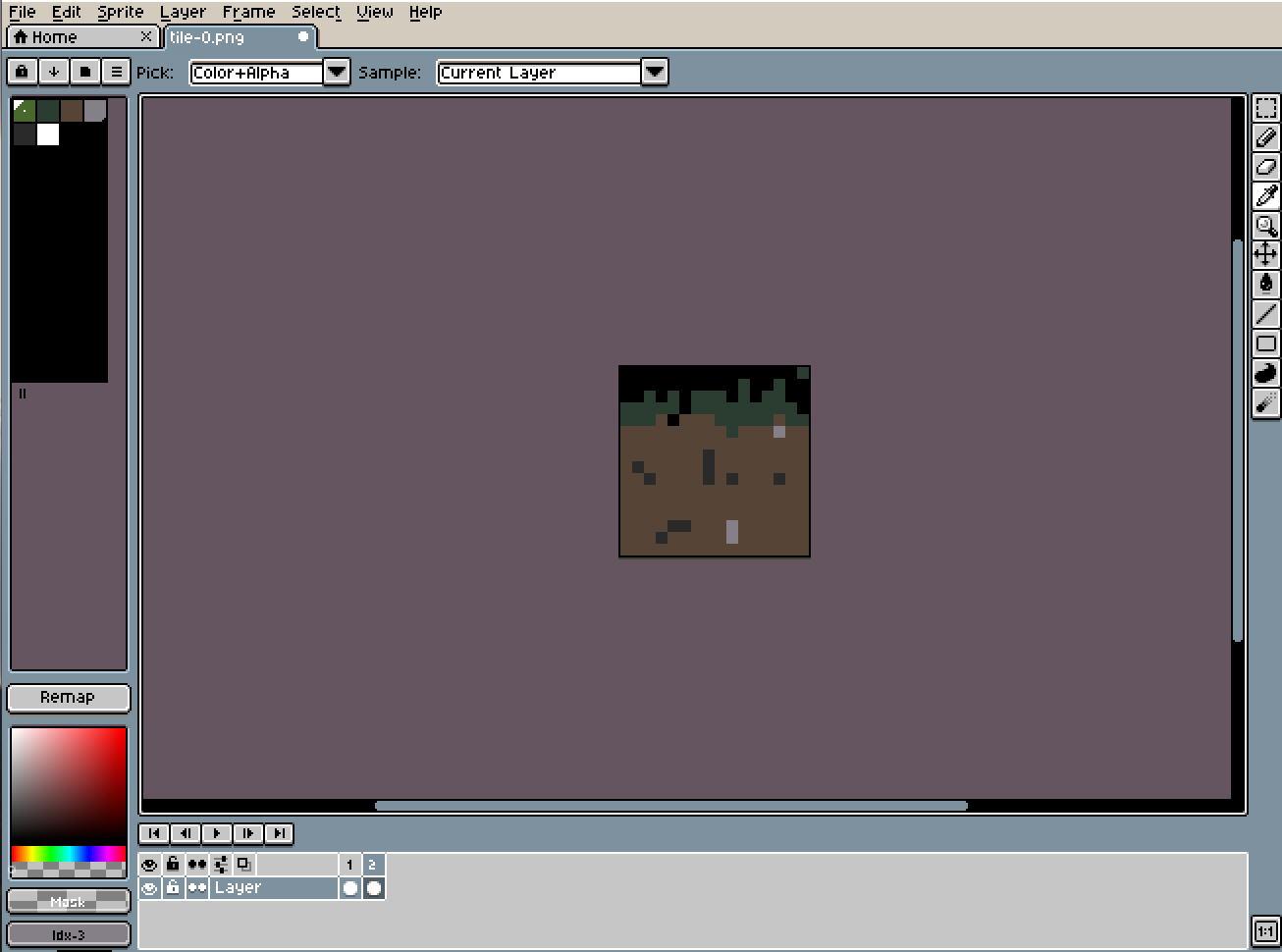
Task: Select the Blur tool
Action: point(1266,402)
